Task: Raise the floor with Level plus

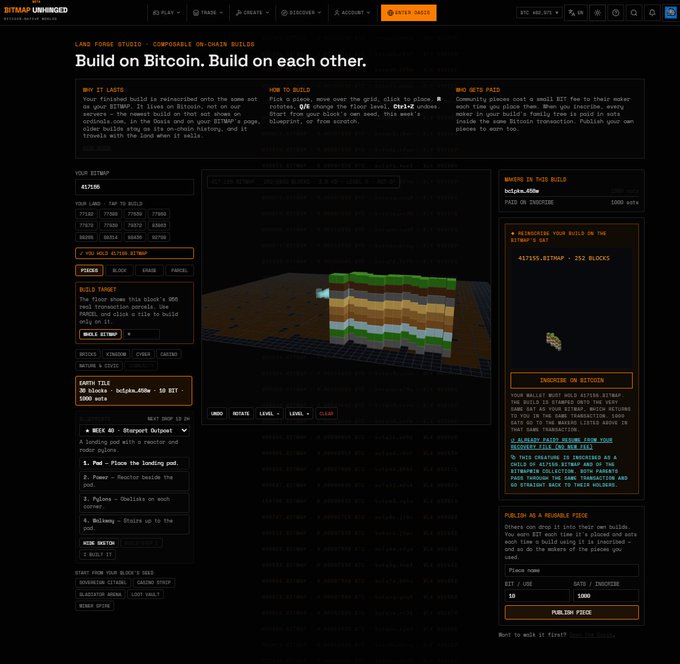Action: pos(299,414)
